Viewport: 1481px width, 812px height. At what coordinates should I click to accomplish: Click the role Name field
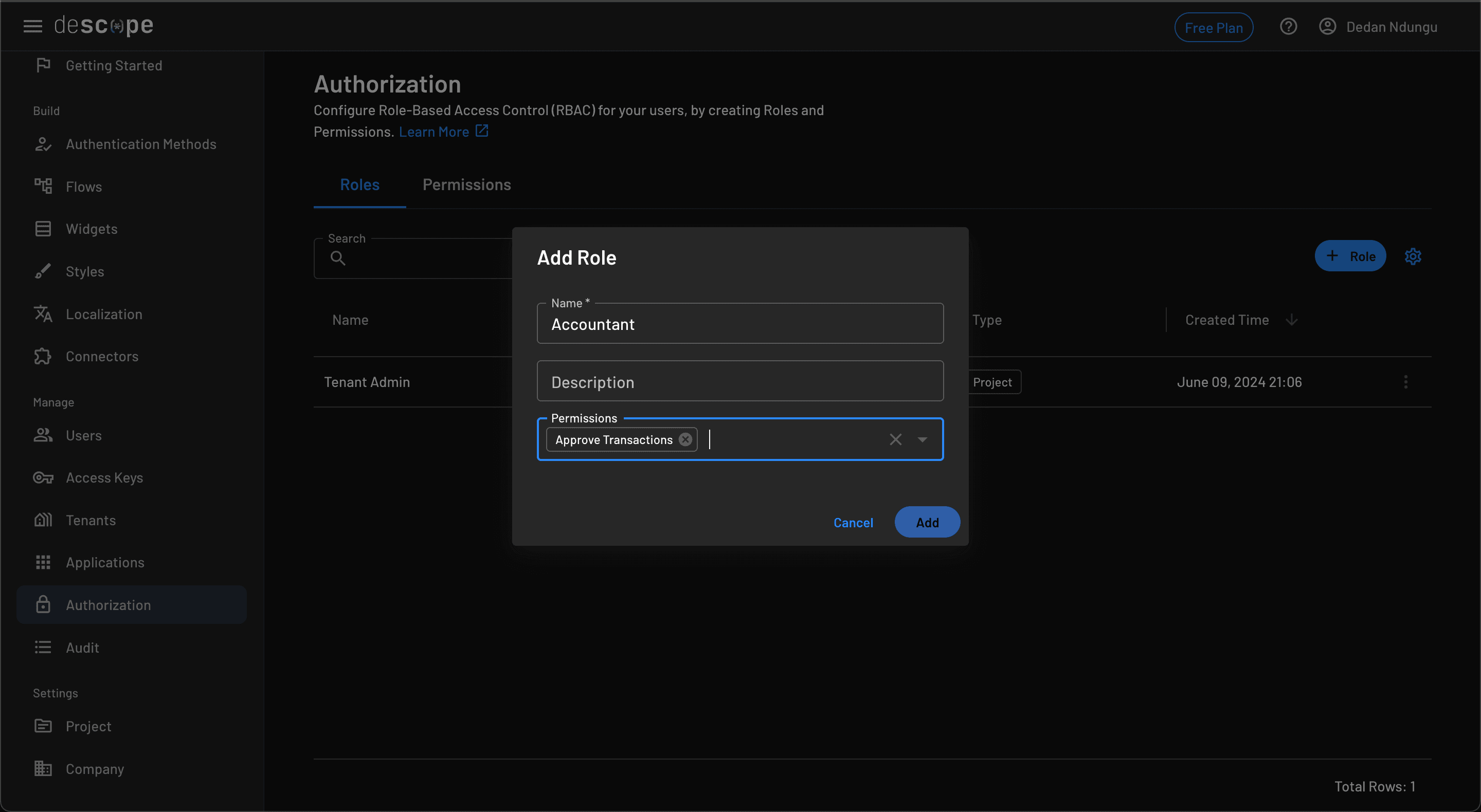pos(739,325)
